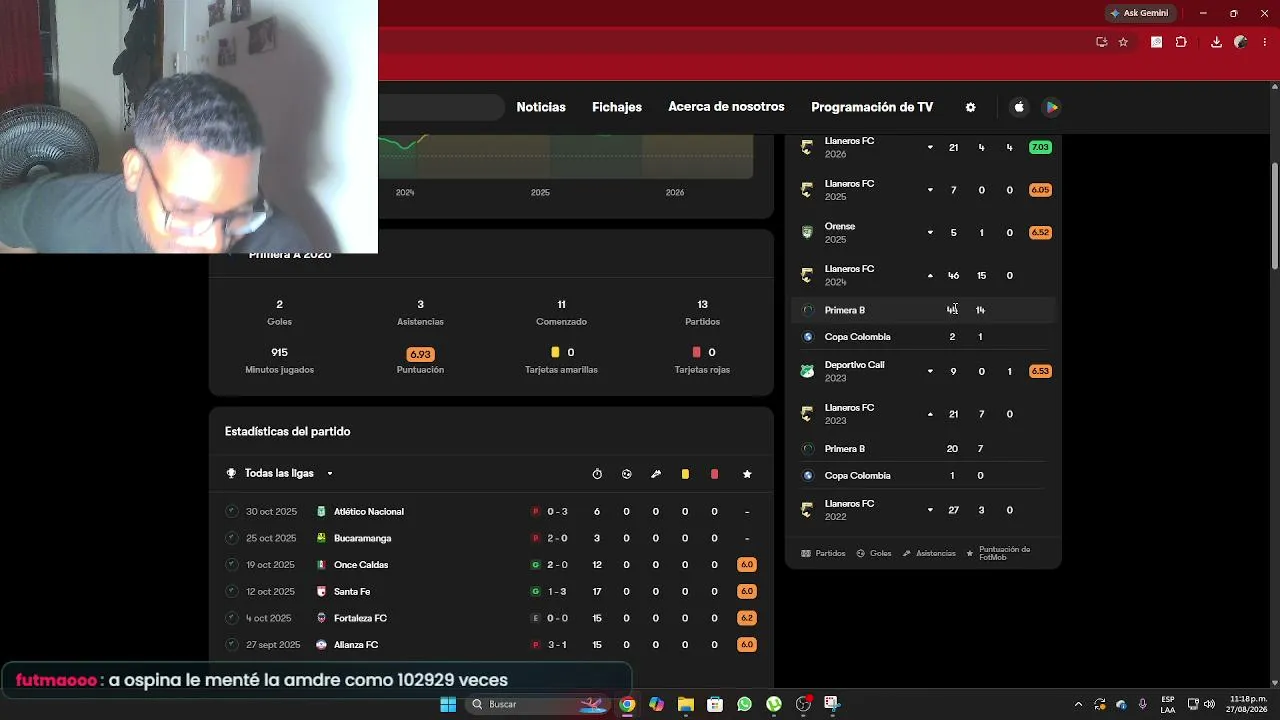Expand the Deportivo Cali 2023 row
The height and width of the screenshot is (720, 1280).
[930, 371]
